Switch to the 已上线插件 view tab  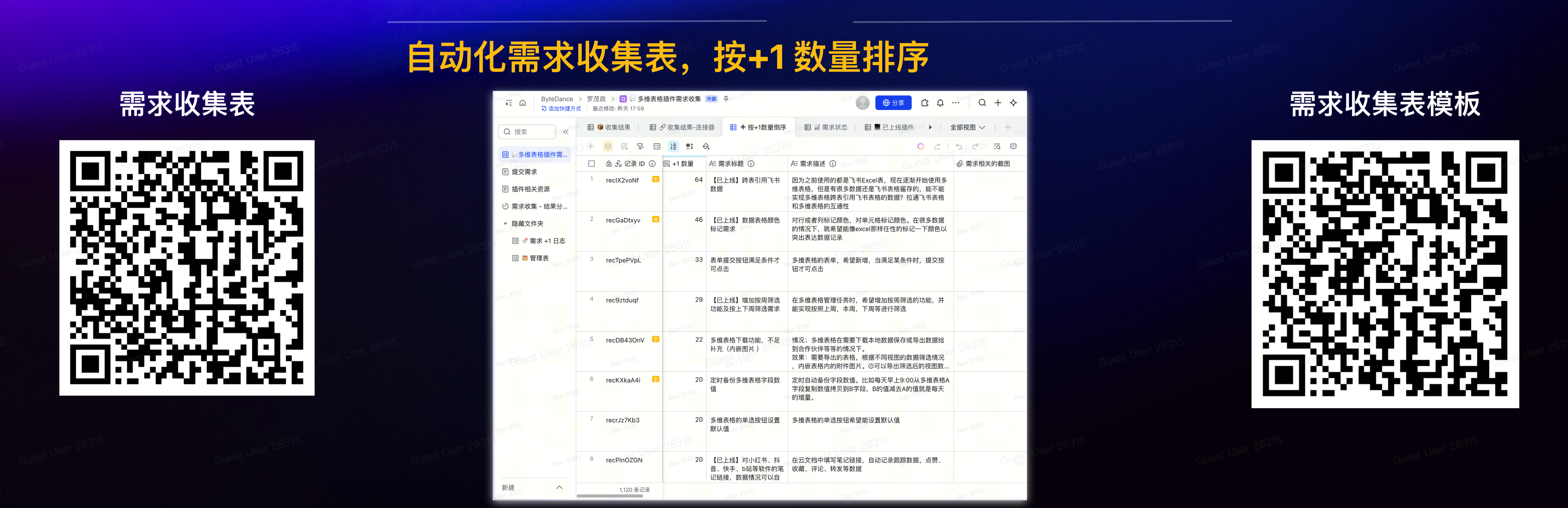(x=889, y=127)
